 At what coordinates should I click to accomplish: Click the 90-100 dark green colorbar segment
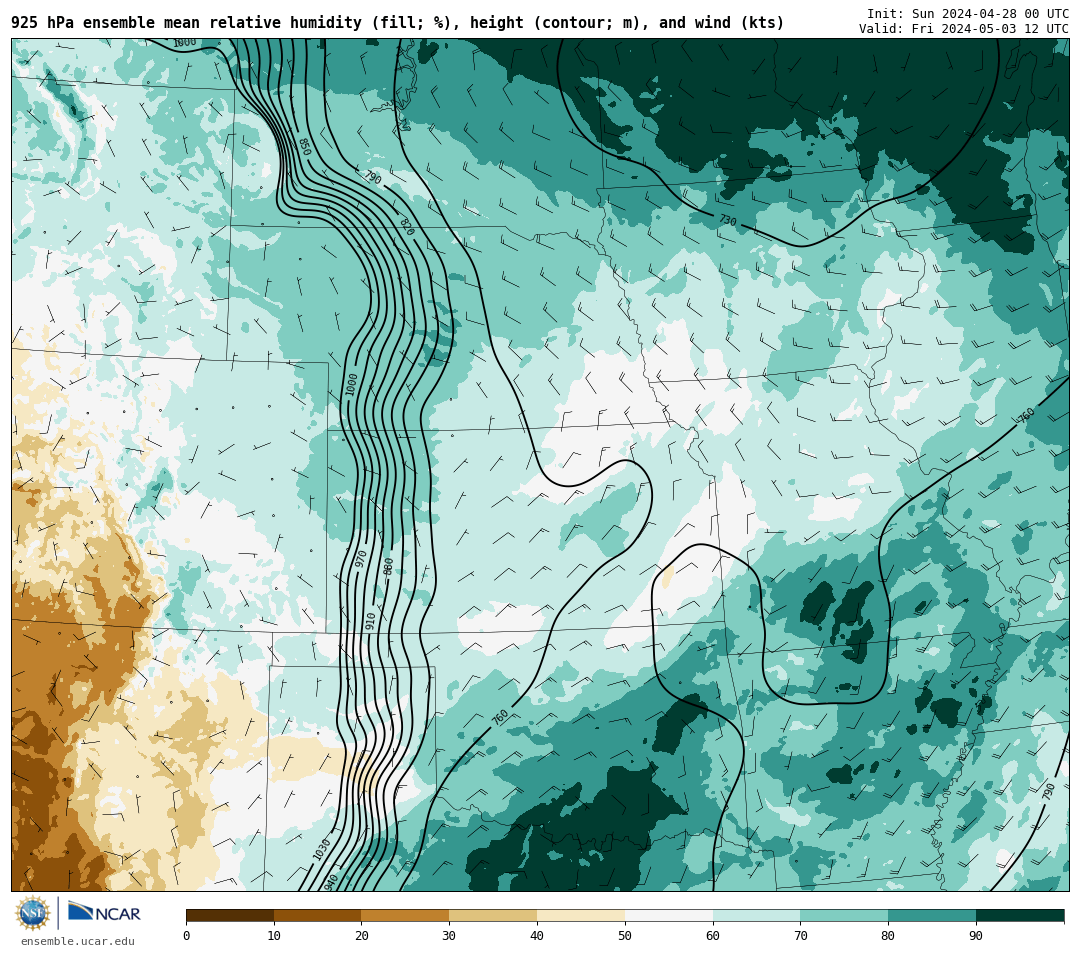[x=1020, y=915]
